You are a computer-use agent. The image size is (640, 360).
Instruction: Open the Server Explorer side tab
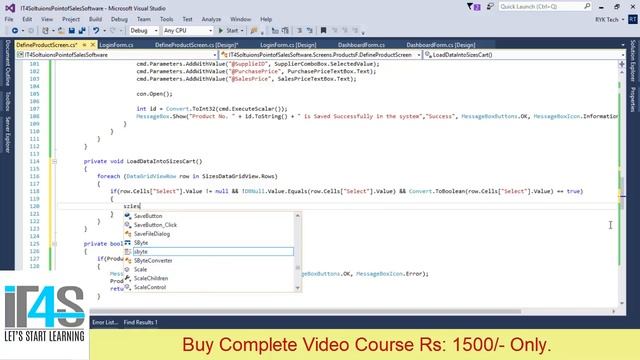pos(7,135)
